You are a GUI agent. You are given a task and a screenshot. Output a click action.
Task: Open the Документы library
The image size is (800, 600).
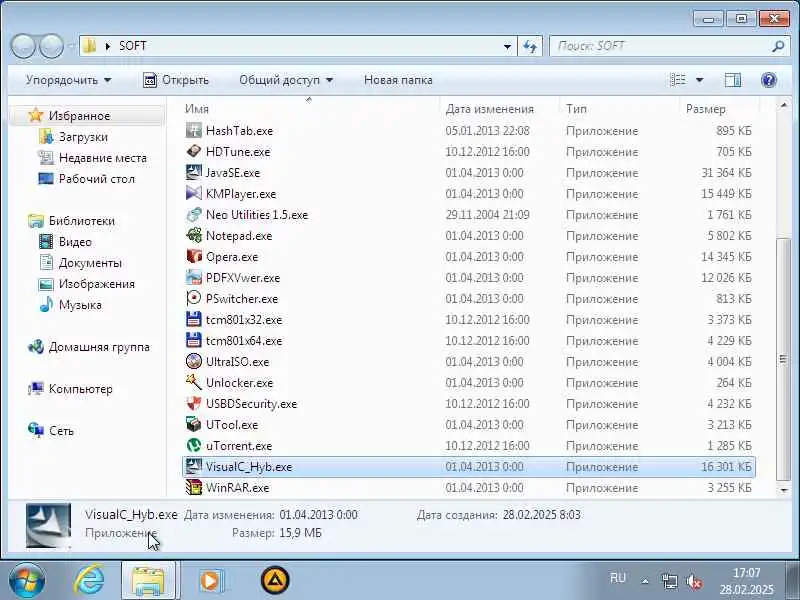pos(90,263)
